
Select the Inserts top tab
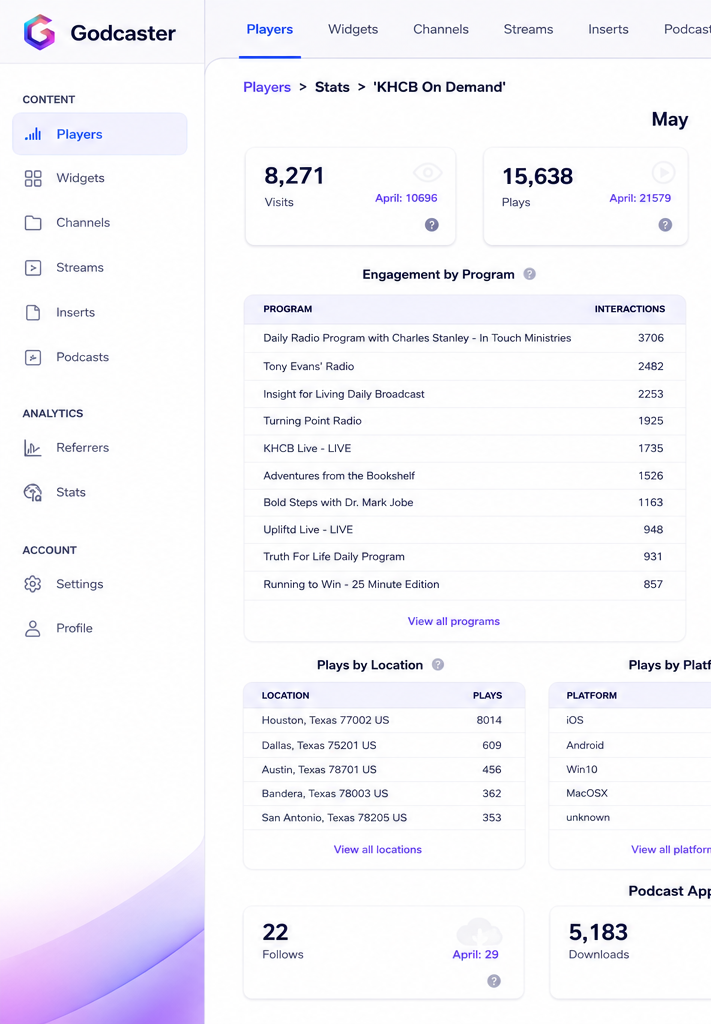click(608, 29)
